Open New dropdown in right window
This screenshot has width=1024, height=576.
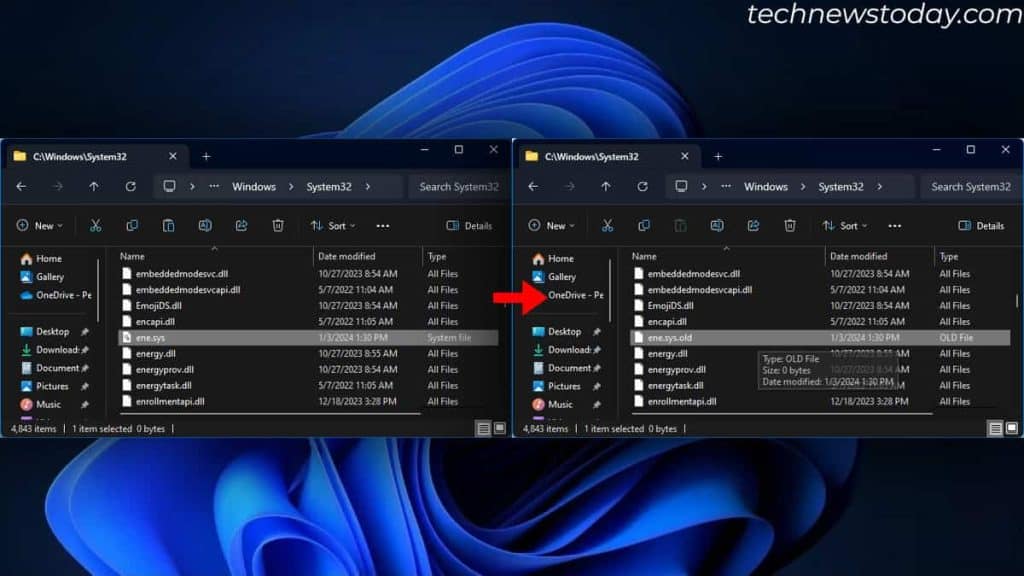(x=552, y=225)
